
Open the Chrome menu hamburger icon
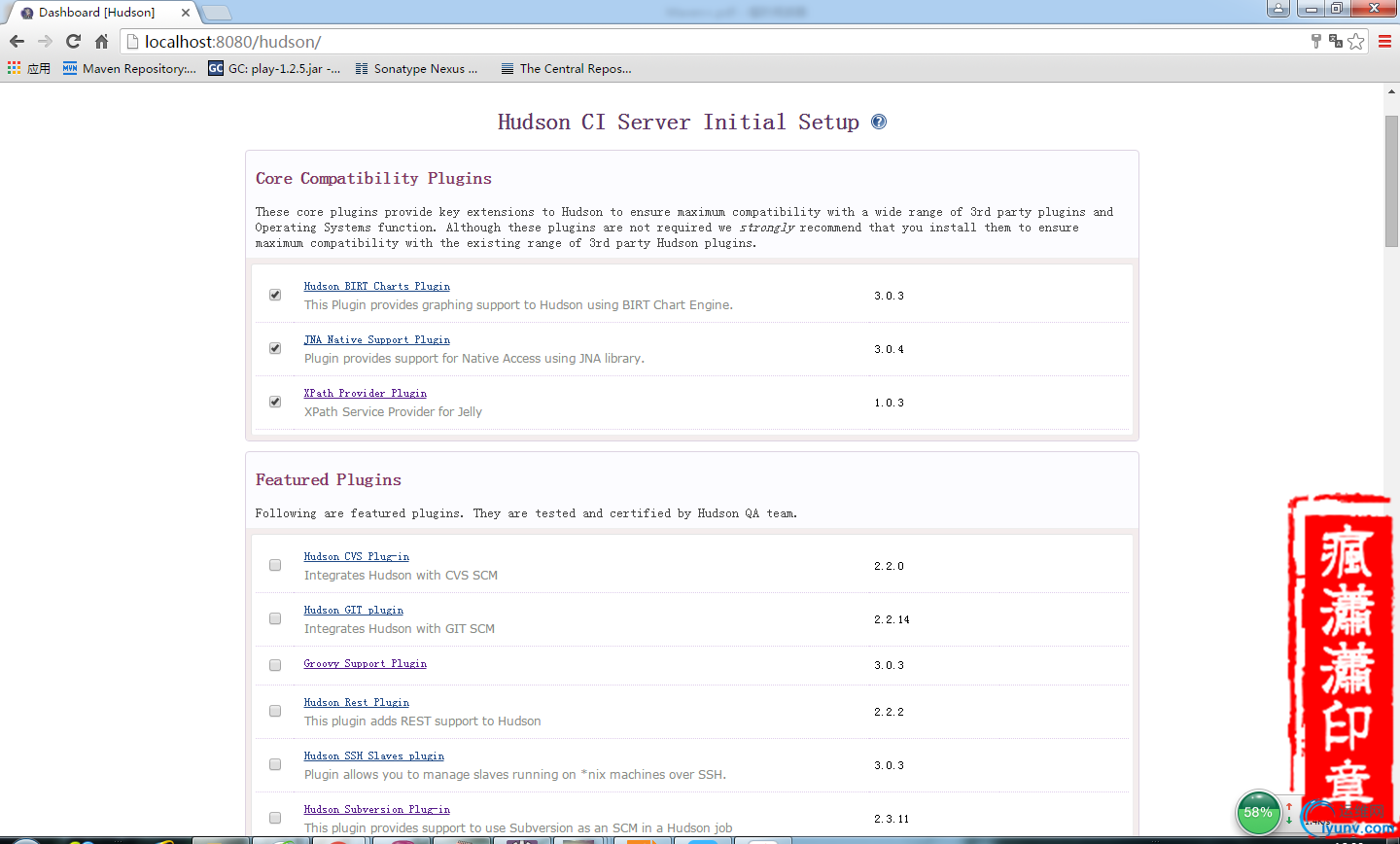(x=1385, y=41)
